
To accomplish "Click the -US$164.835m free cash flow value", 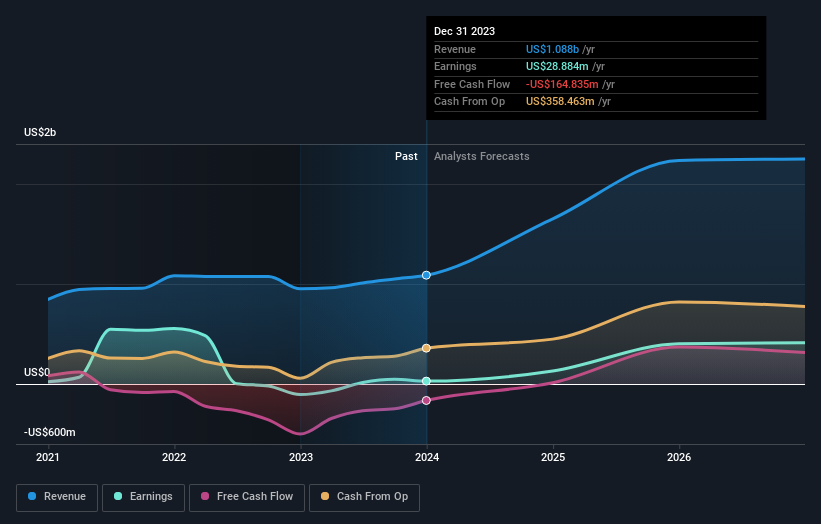I will point(562,84).
